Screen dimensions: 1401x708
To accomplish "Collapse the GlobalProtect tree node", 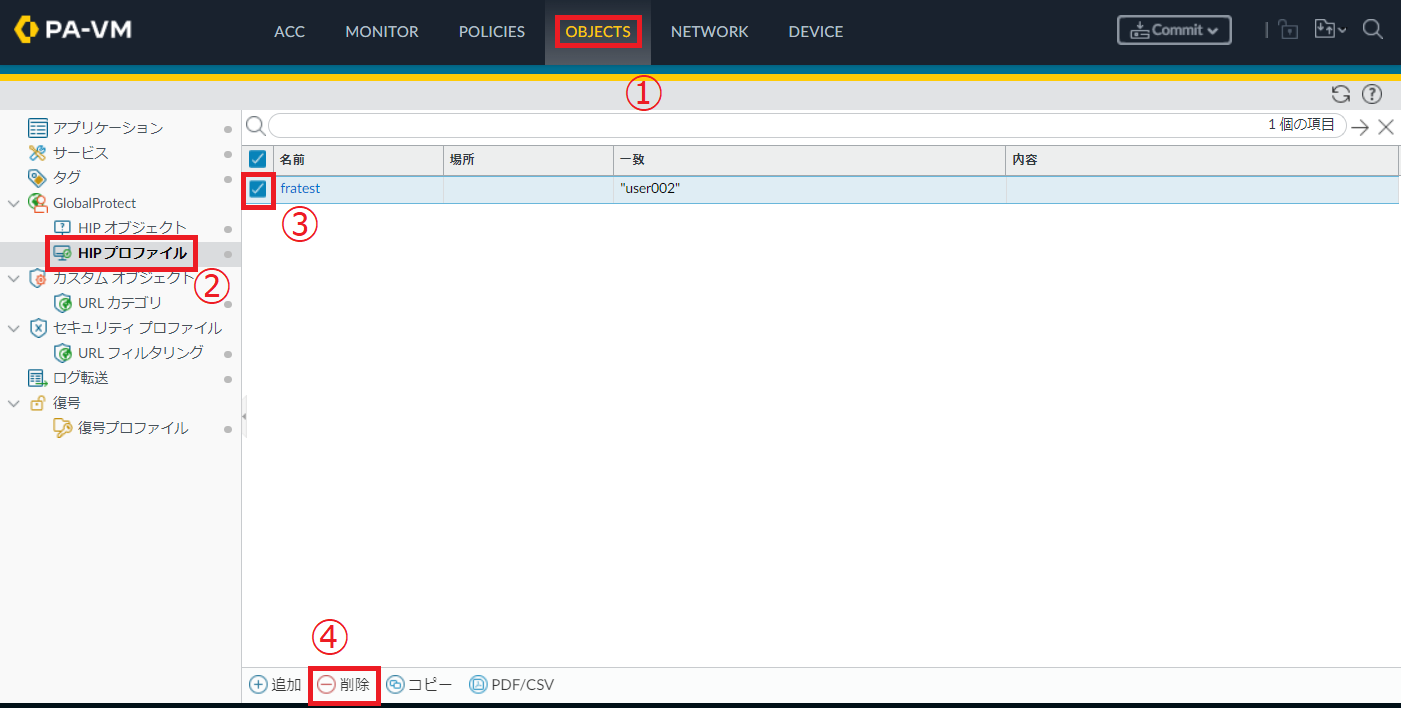I will 14,203.
